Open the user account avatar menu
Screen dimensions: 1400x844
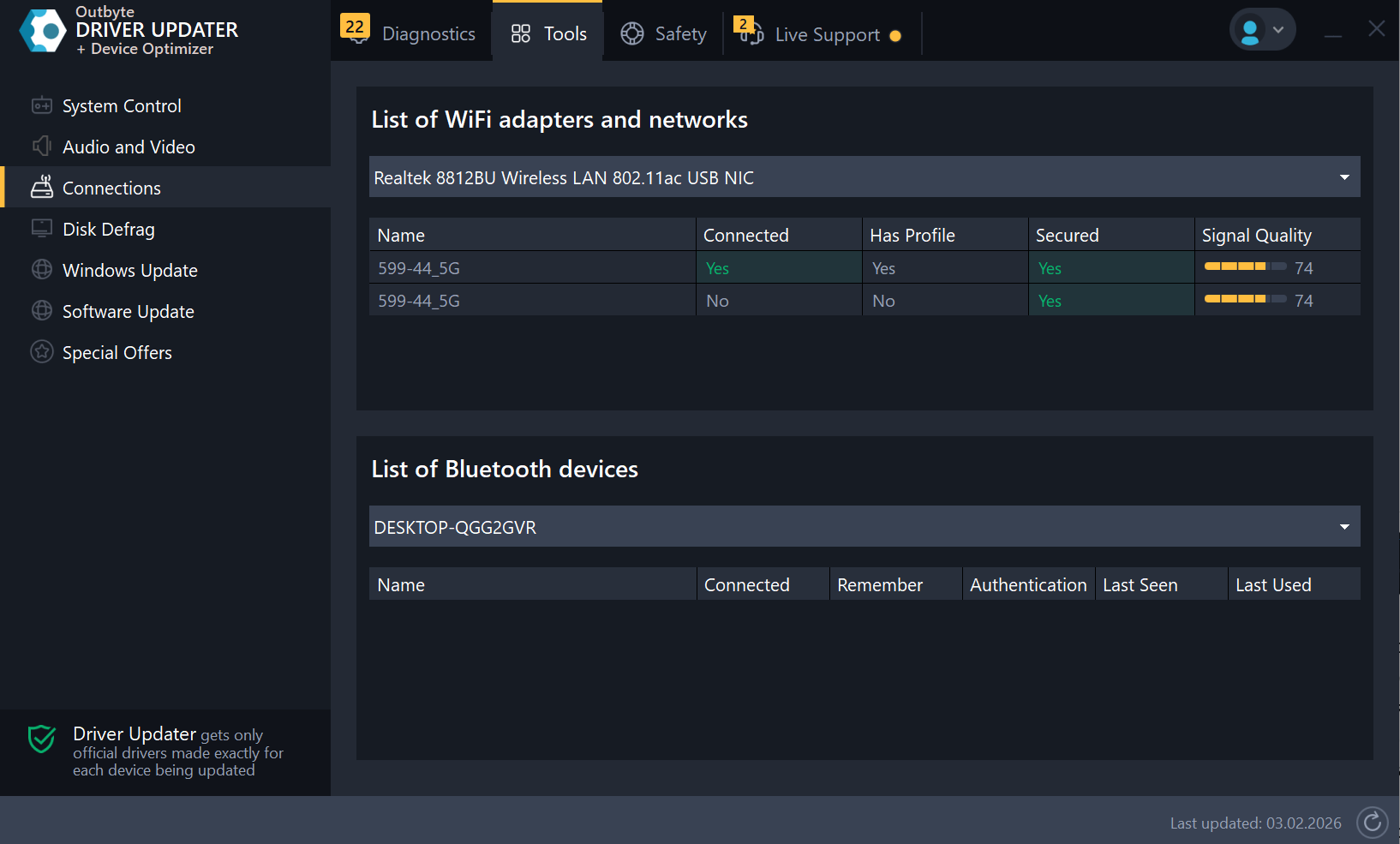[1261, 30]
